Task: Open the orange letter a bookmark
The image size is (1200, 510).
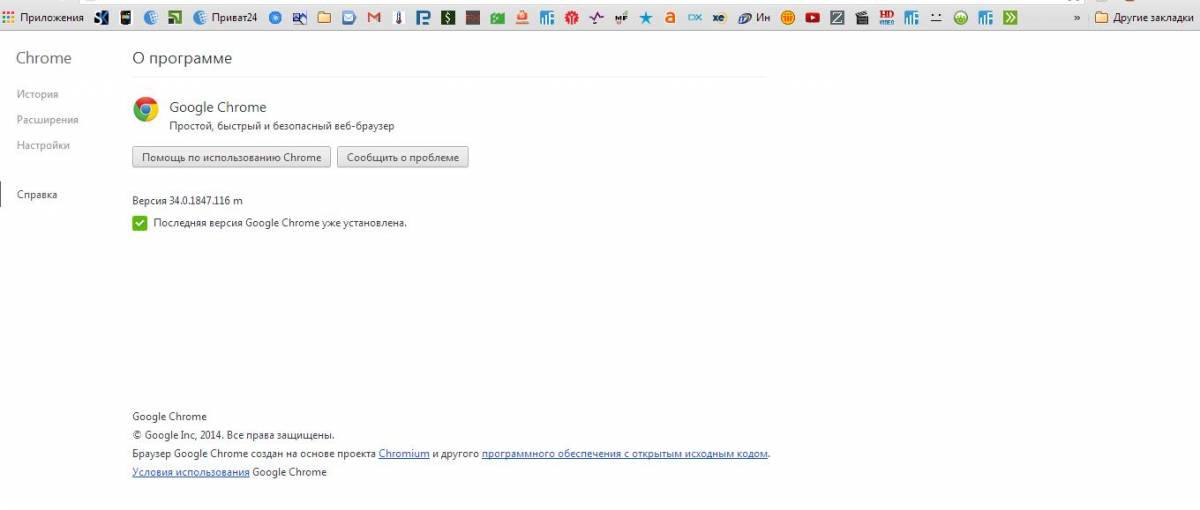Action: (670, 17)
